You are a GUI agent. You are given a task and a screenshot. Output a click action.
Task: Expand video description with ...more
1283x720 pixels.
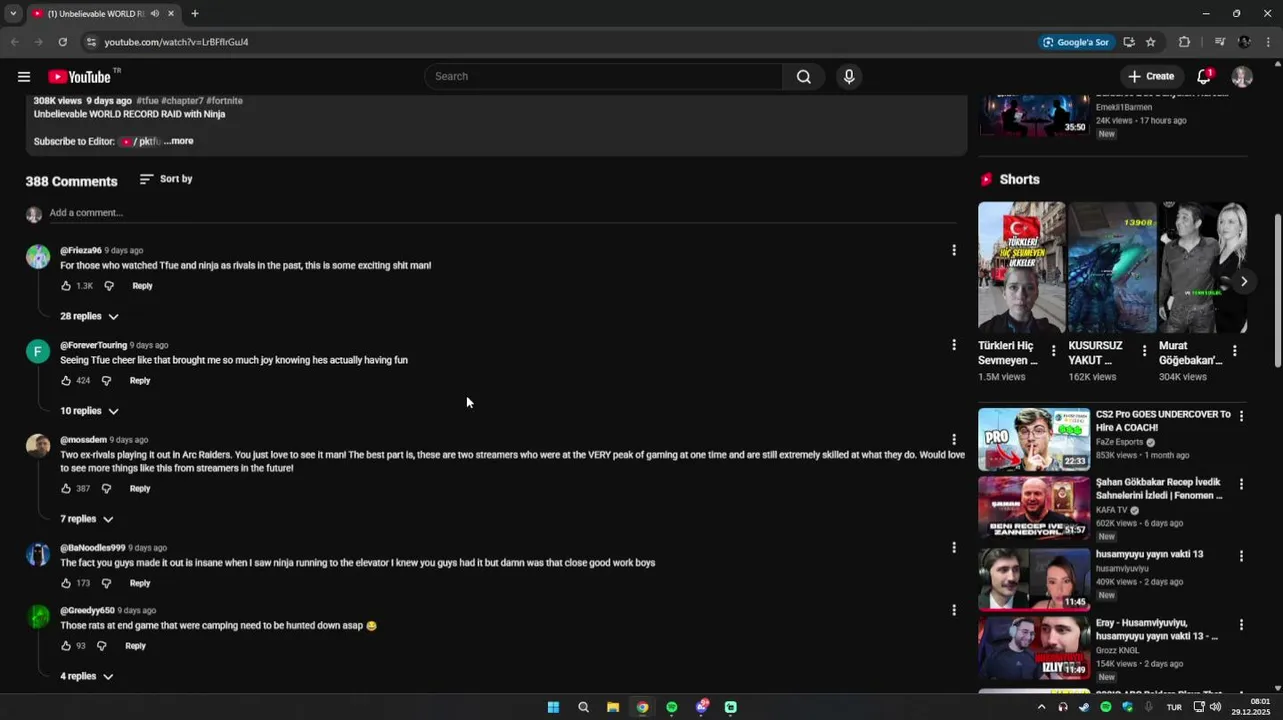tap(179, 141)
